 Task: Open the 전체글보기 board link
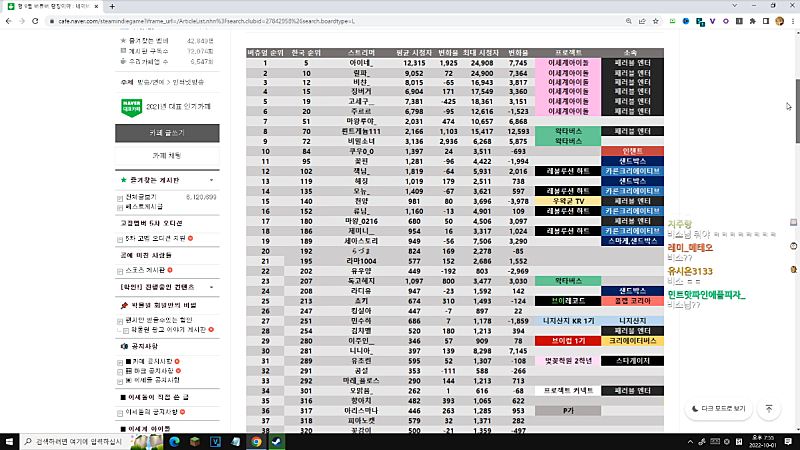click(138, 197)
